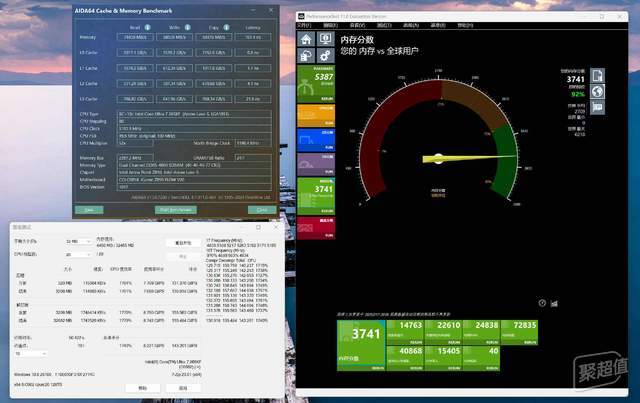
Task: Click the bar chart icon above result tiles
Action: [x=554, y=303]
